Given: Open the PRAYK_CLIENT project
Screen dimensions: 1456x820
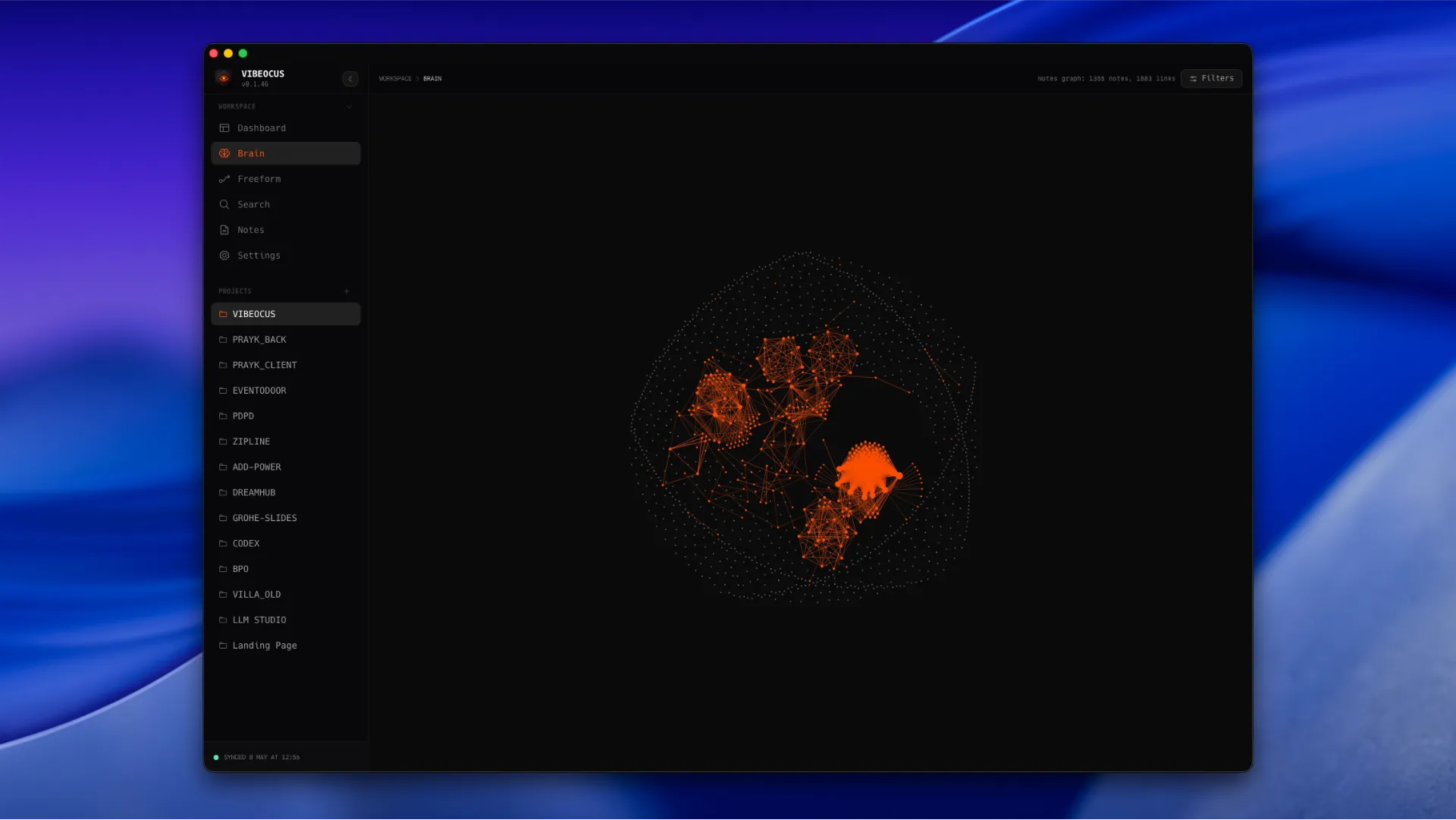Looking at the screenshot, I should pyautogui.click(x=286, y=365).
